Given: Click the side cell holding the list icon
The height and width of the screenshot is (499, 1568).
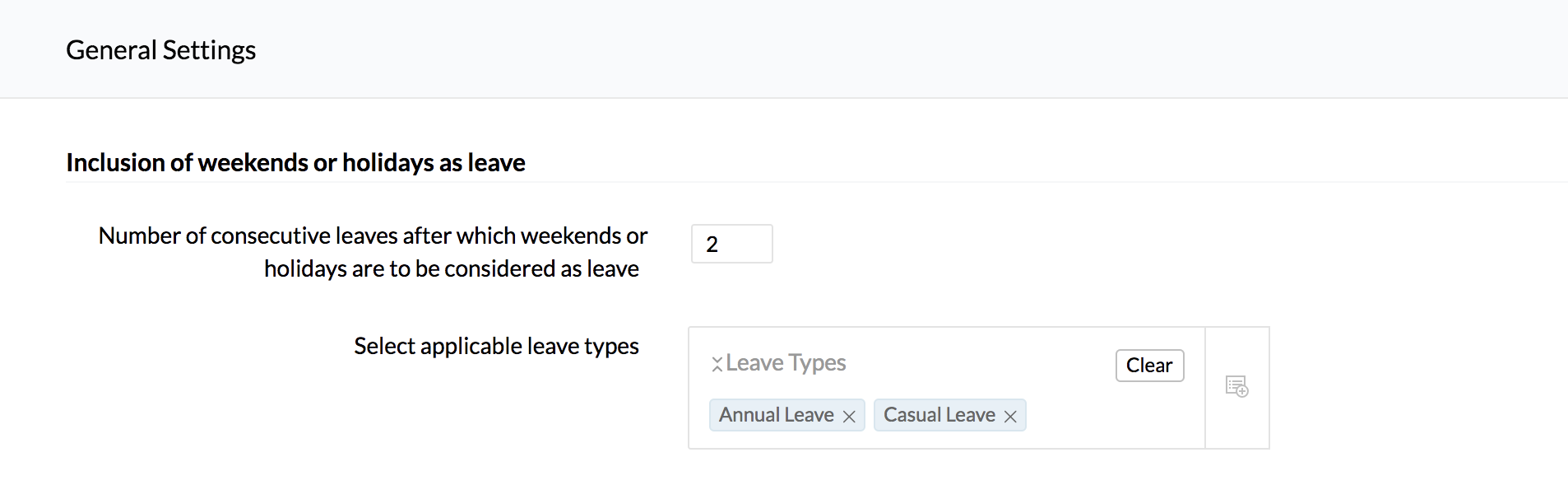Looking at the screenshot, I should point(1237,388).
